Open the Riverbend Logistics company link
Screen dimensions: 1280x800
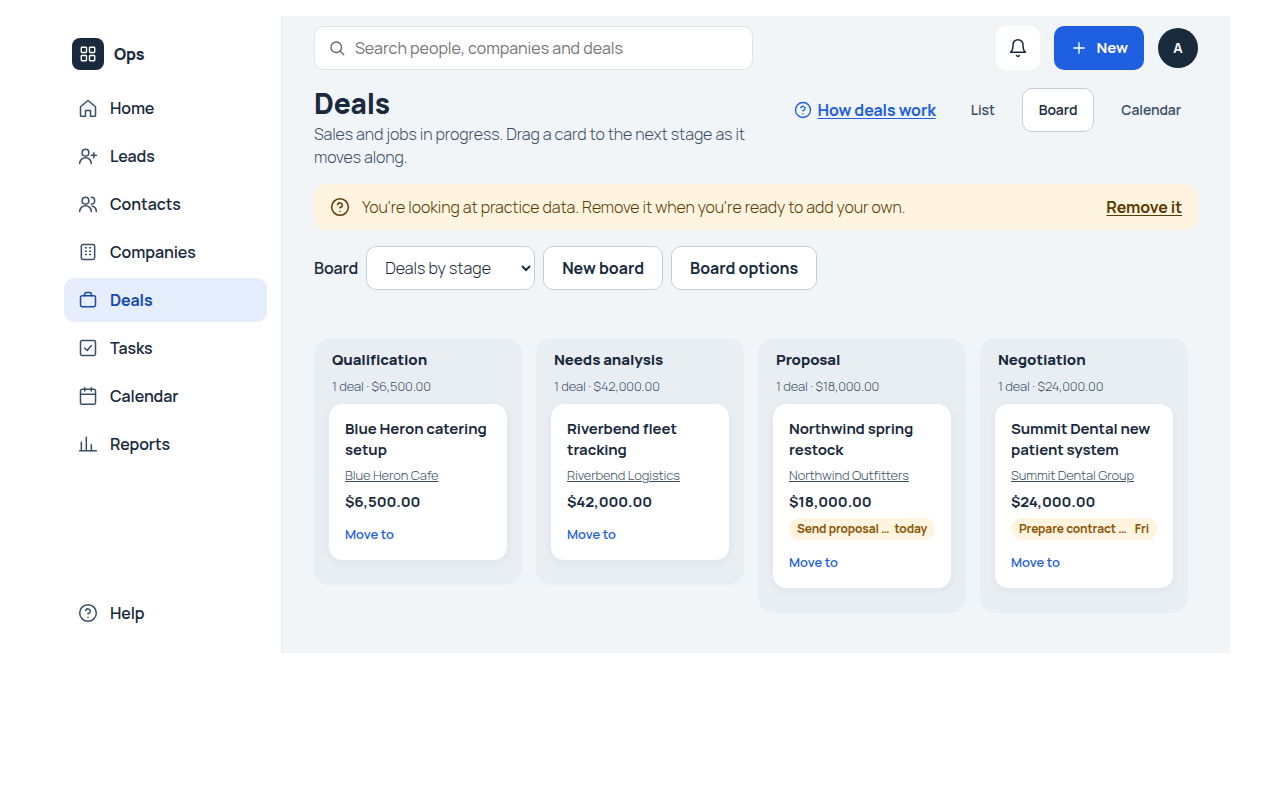click(623, 476)
